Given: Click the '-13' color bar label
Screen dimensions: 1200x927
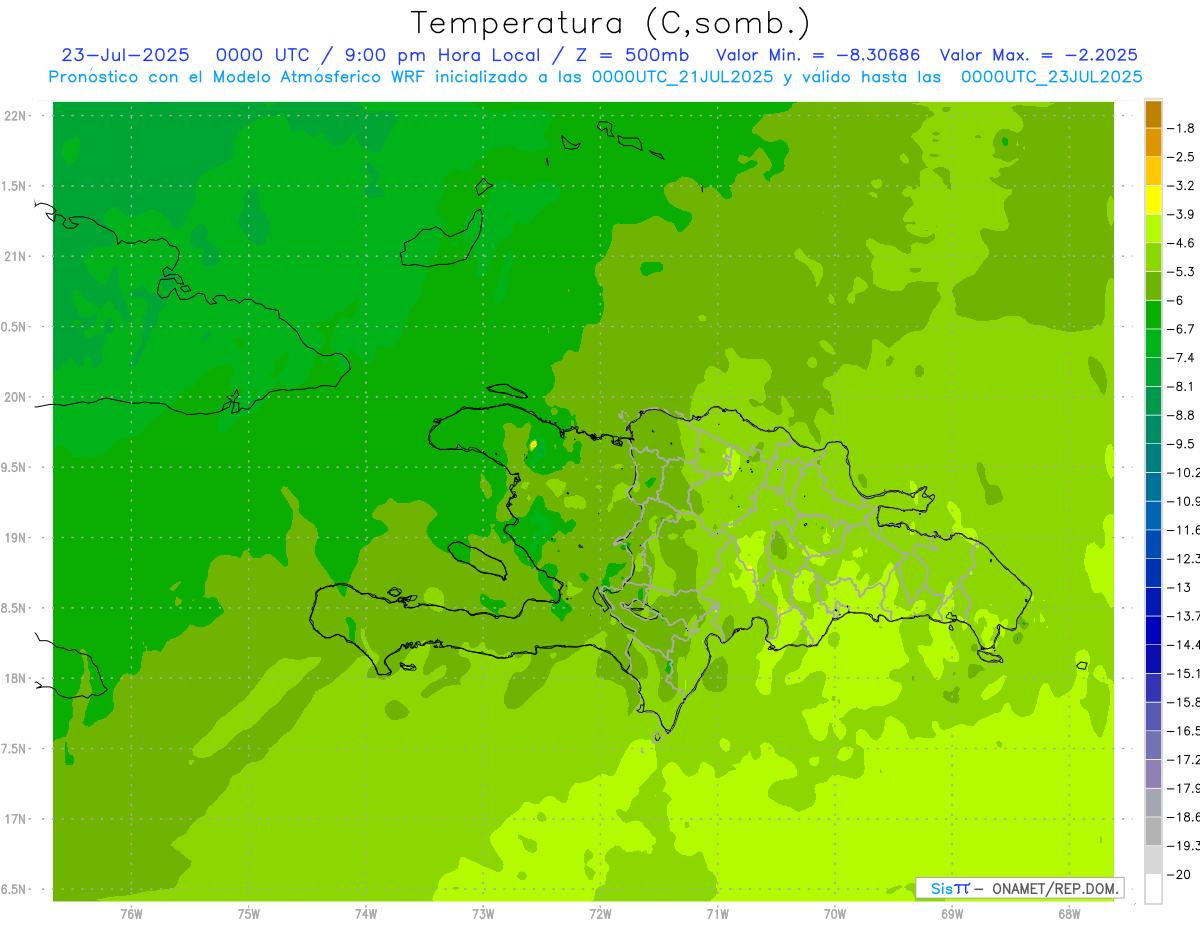Looking at the screenshot, I should point(1179,587).
